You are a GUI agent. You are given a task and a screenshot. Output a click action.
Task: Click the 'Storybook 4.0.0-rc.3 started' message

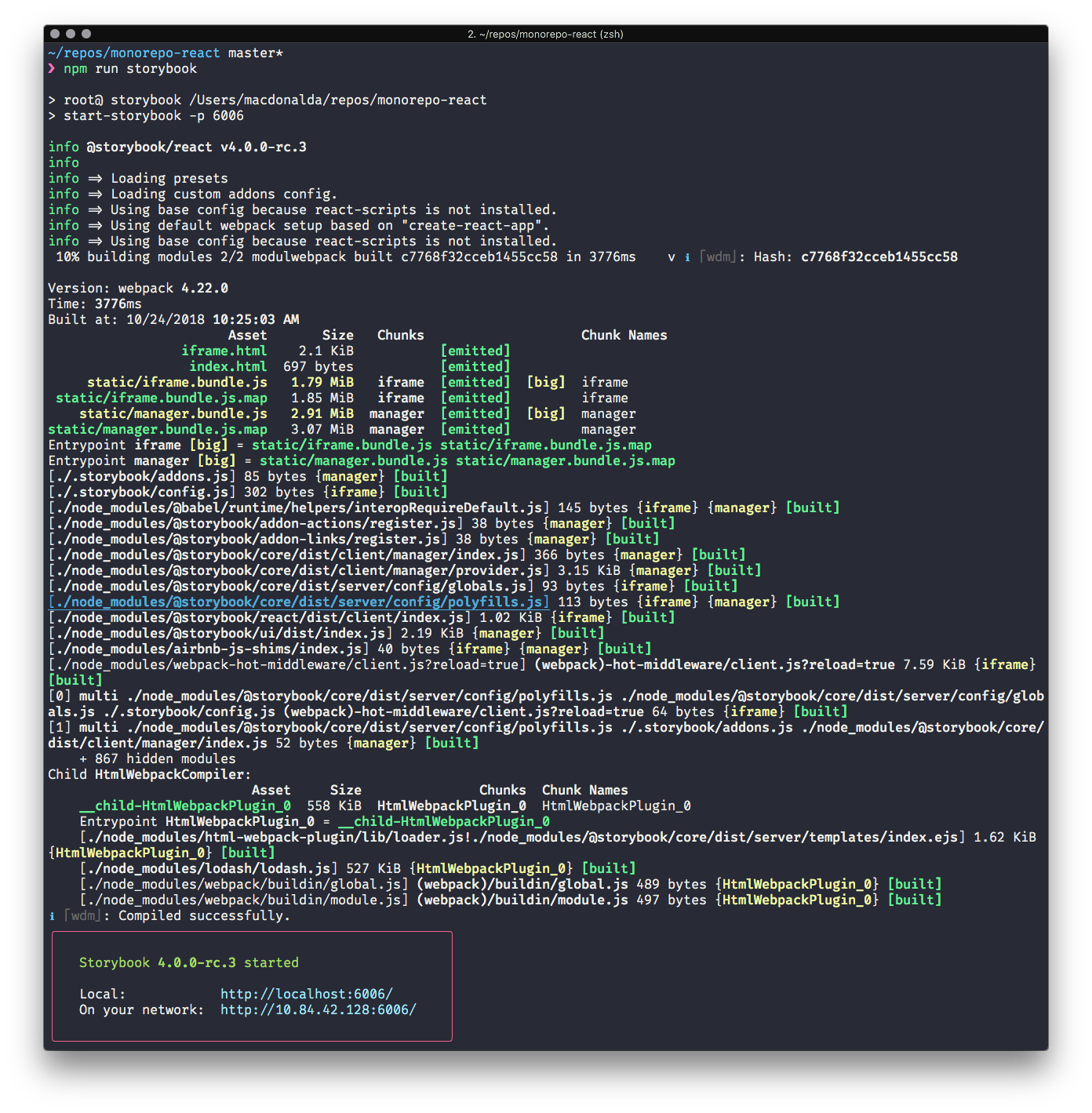(x=189, y=962)
